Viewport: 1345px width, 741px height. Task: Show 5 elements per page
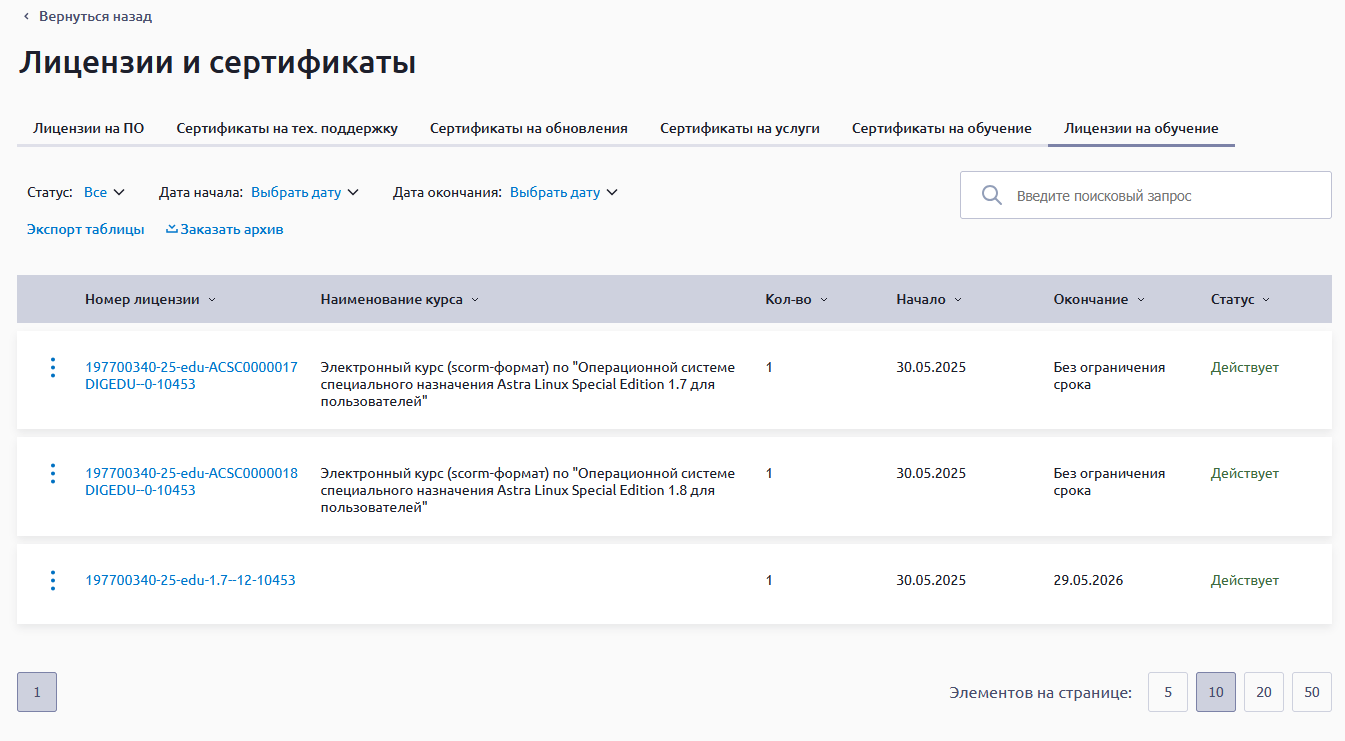coord(1167,692)
